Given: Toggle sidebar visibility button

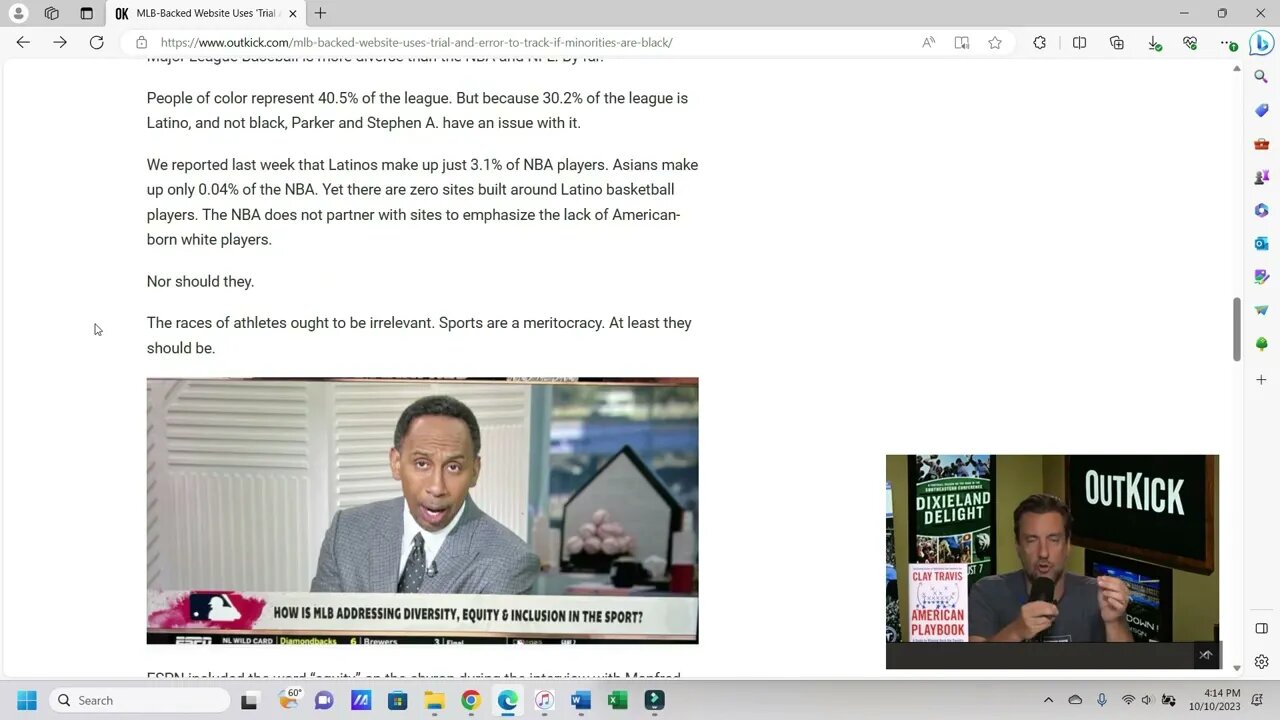Looking at the screenshot, I should point(1261,628).
